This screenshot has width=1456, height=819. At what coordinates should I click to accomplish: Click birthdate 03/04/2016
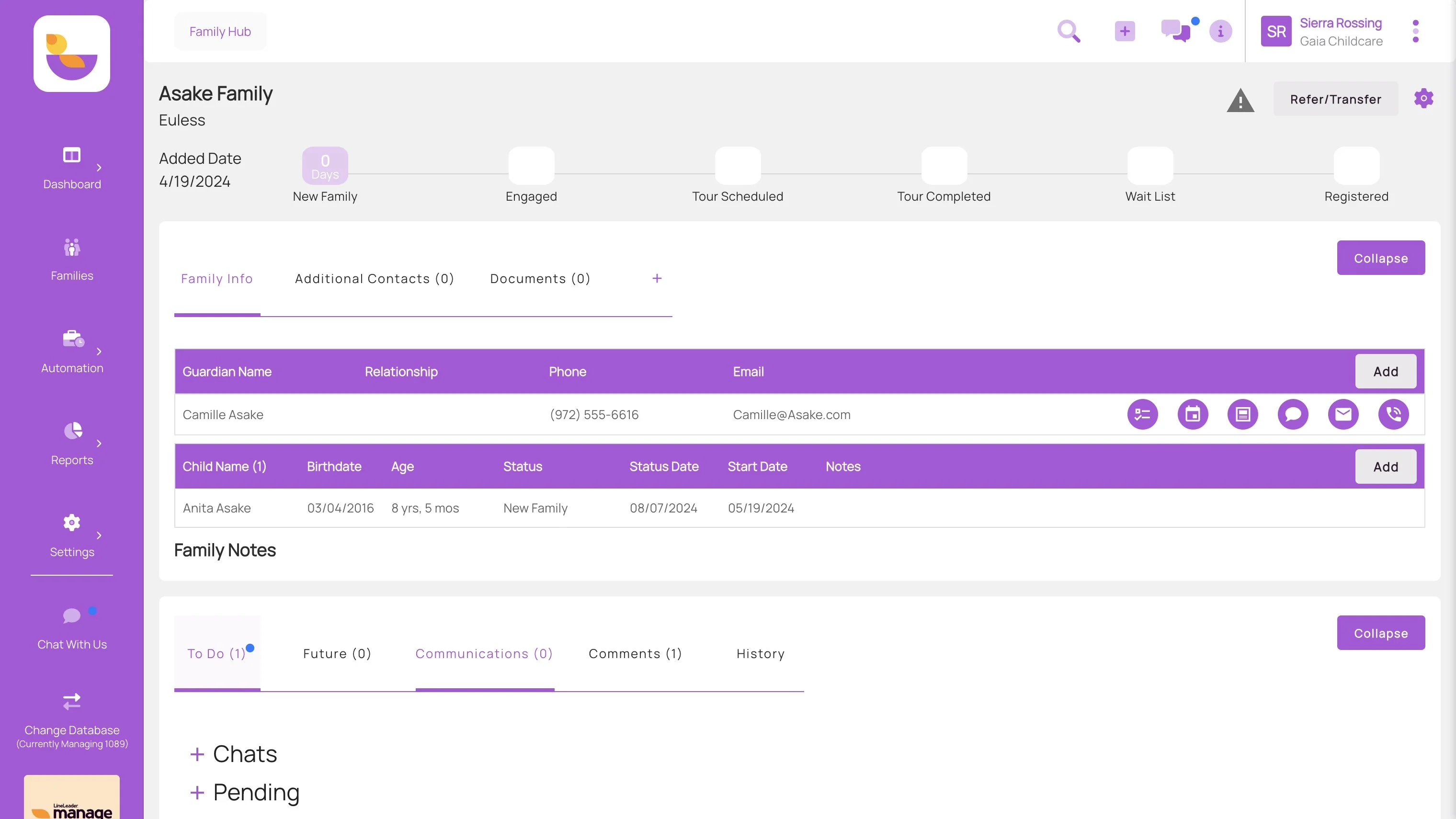pos(340,508)
